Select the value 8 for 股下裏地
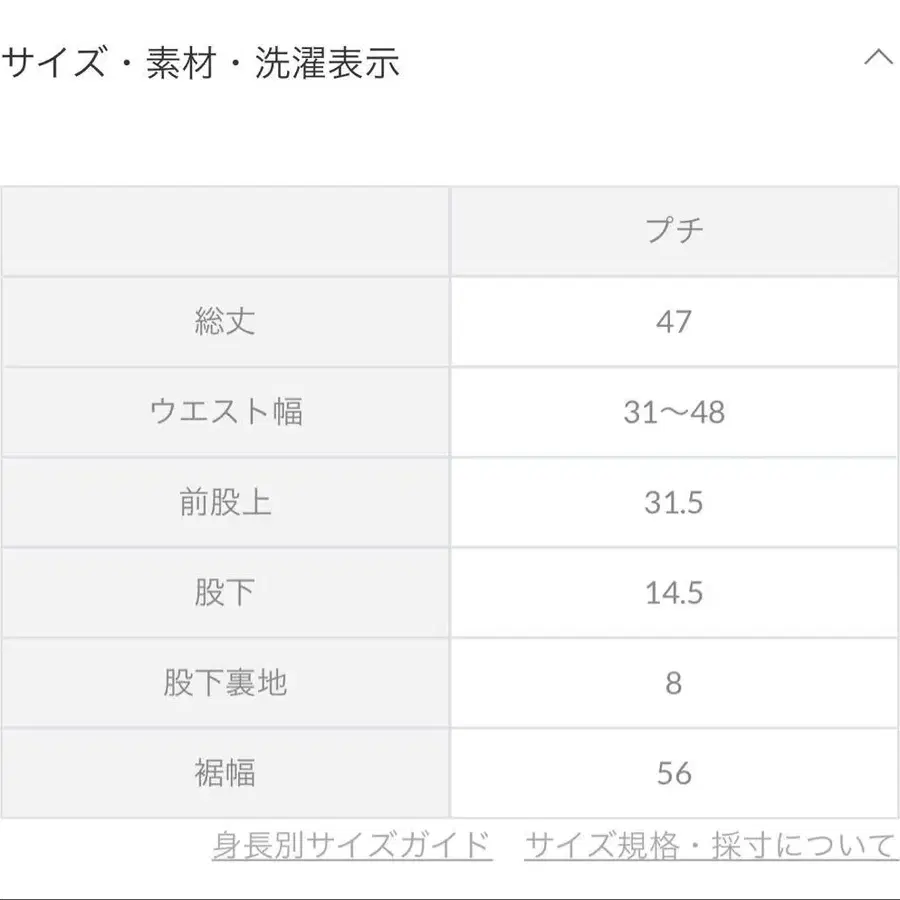The height and width of the screenshot is (900, 900). point(676,683)
